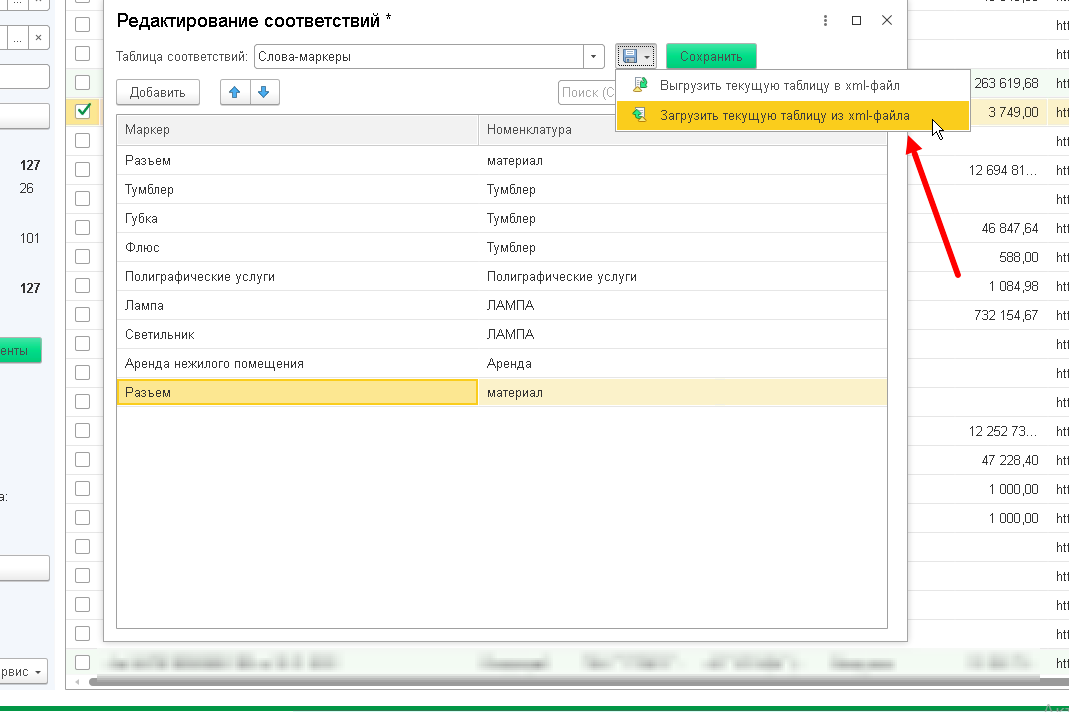Click the green Сохранить button

(711, 57)
